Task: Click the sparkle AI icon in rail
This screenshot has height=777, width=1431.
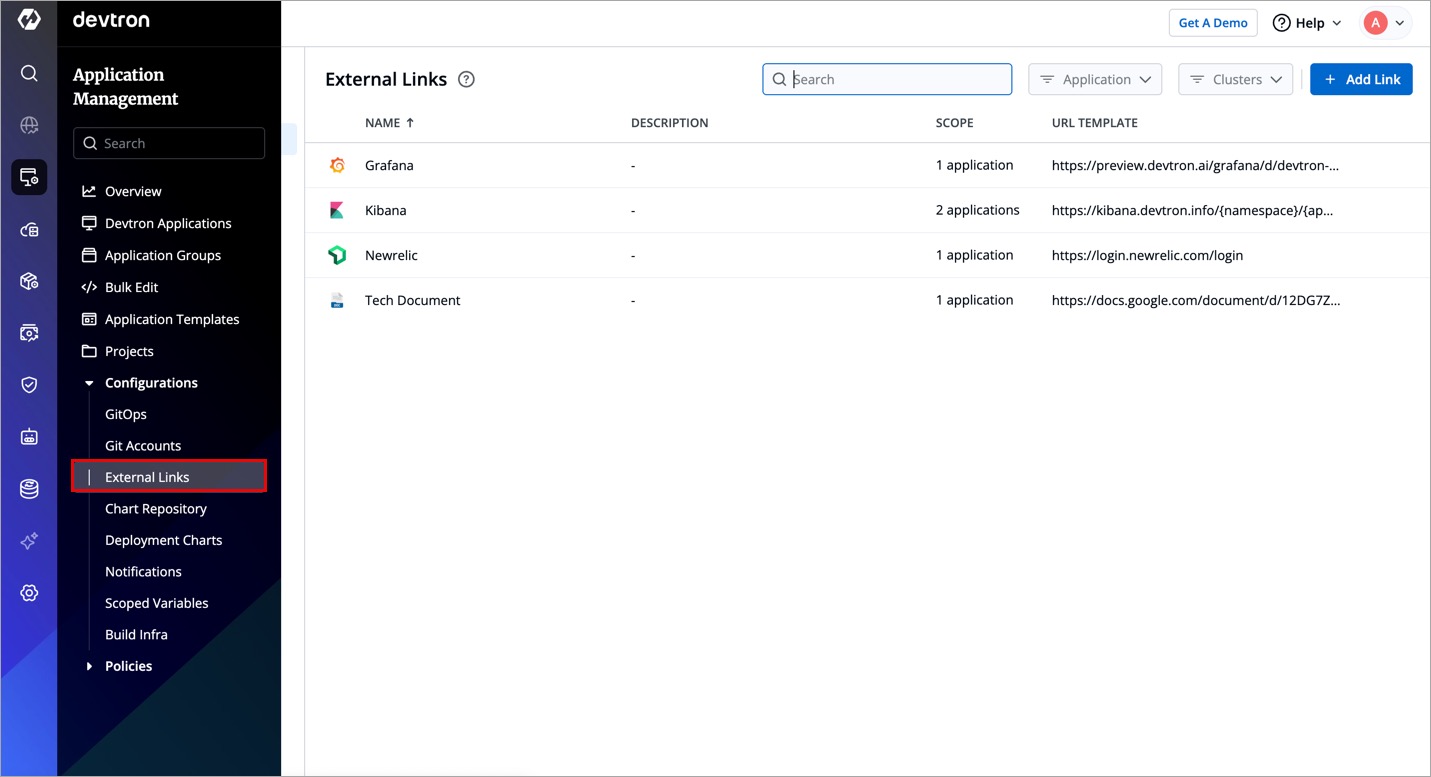Action: (29, 541)
